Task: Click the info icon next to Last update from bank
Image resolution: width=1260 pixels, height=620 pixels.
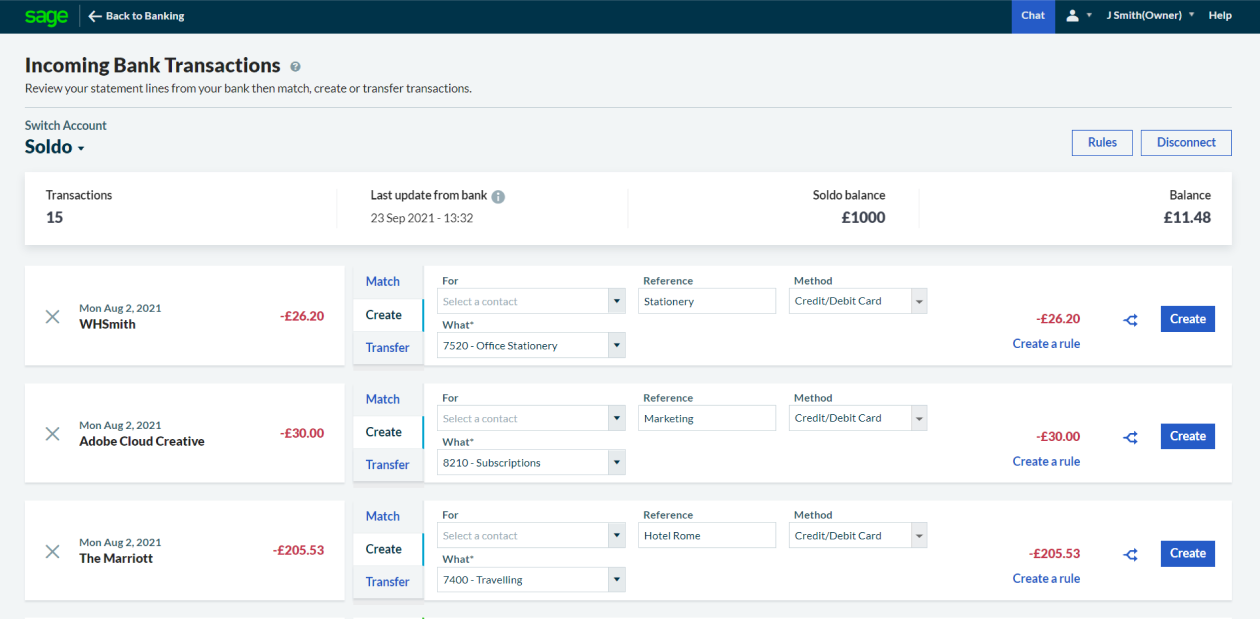Action: [498, 197]
